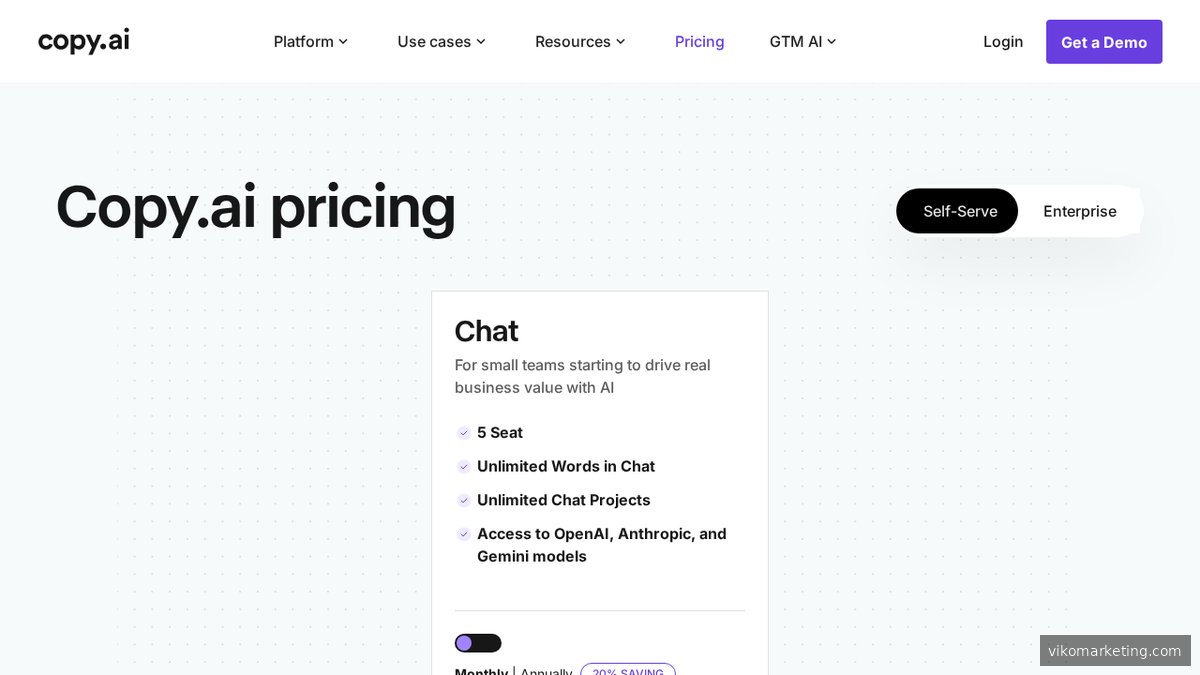Open the Platform menu

click(x=303, y=41)
